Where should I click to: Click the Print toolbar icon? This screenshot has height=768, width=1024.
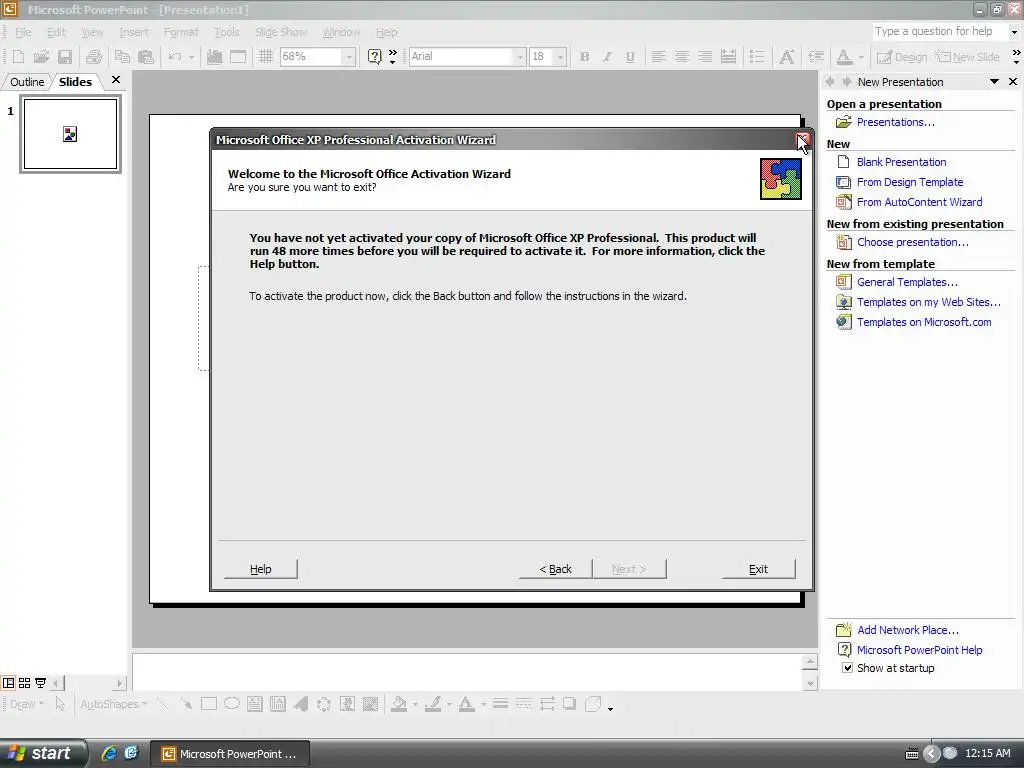93,57
